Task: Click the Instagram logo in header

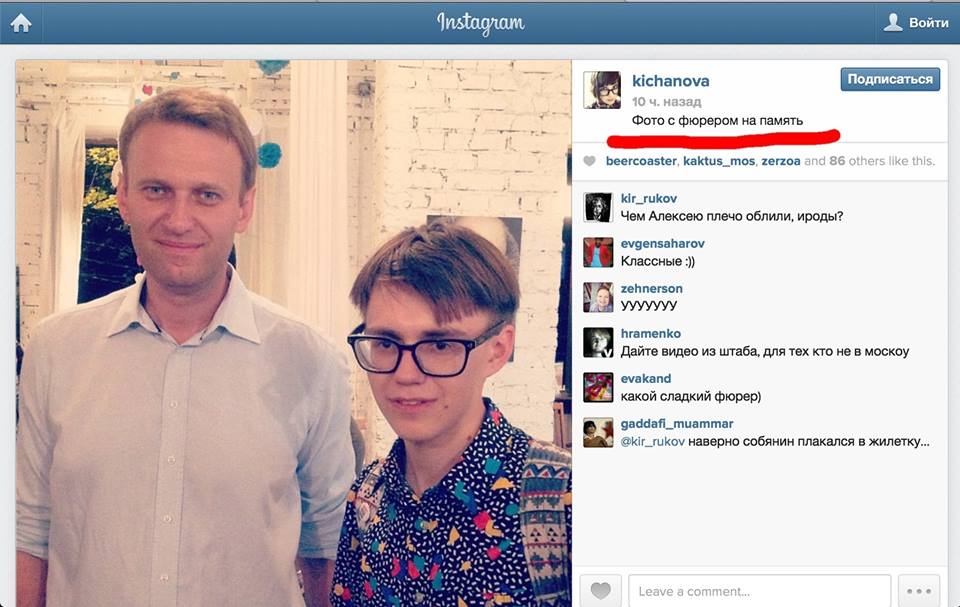Action: point(481,23)
